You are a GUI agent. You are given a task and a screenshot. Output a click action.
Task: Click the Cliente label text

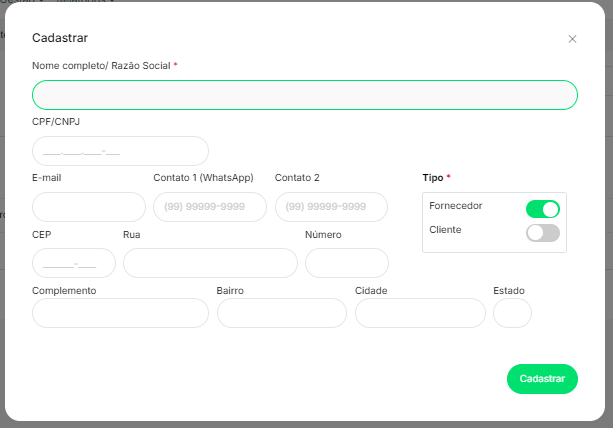coord(446,230)
